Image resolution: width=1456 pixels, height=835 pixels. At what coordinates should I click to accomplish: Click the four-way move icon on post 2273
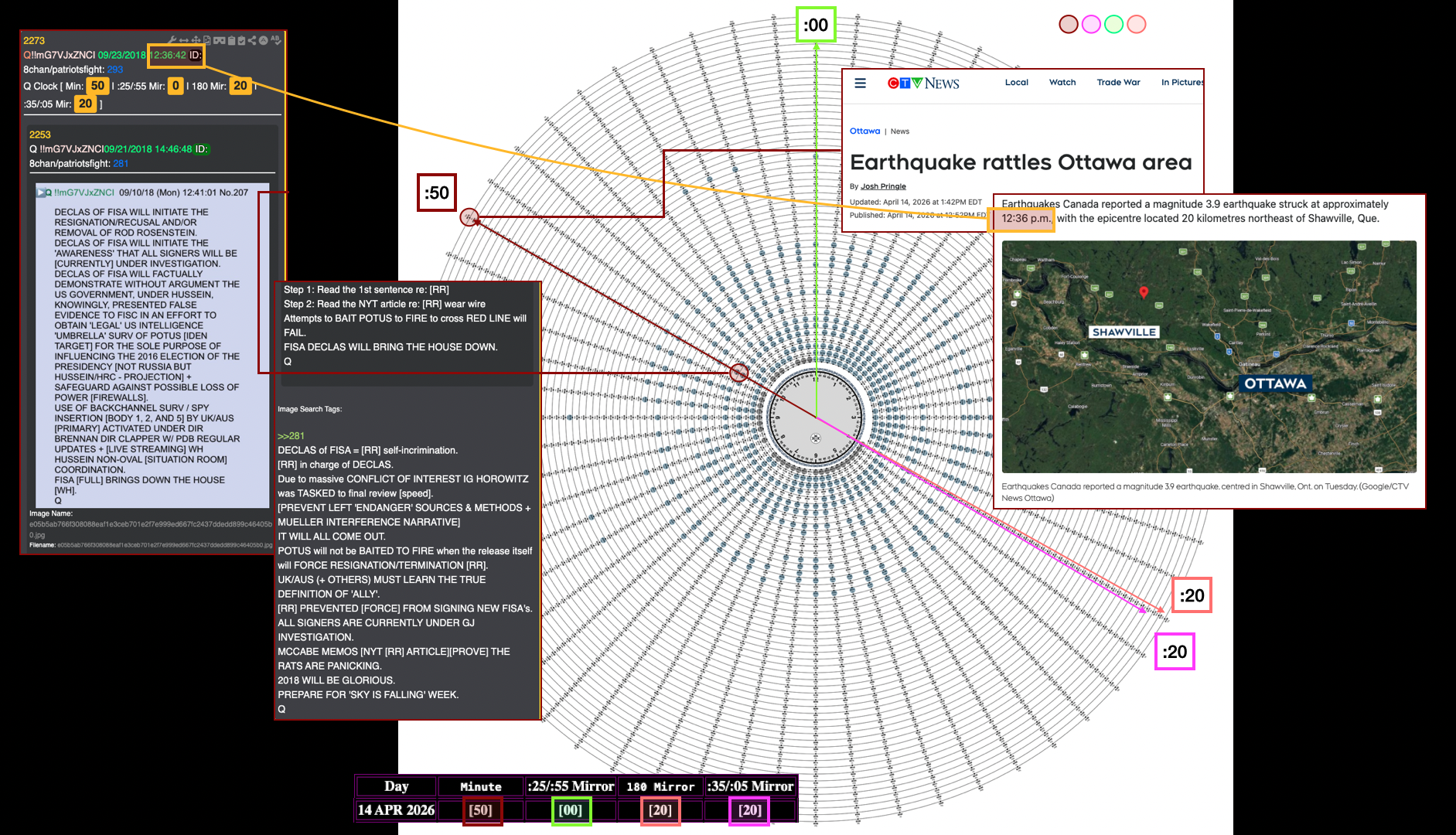196,40
